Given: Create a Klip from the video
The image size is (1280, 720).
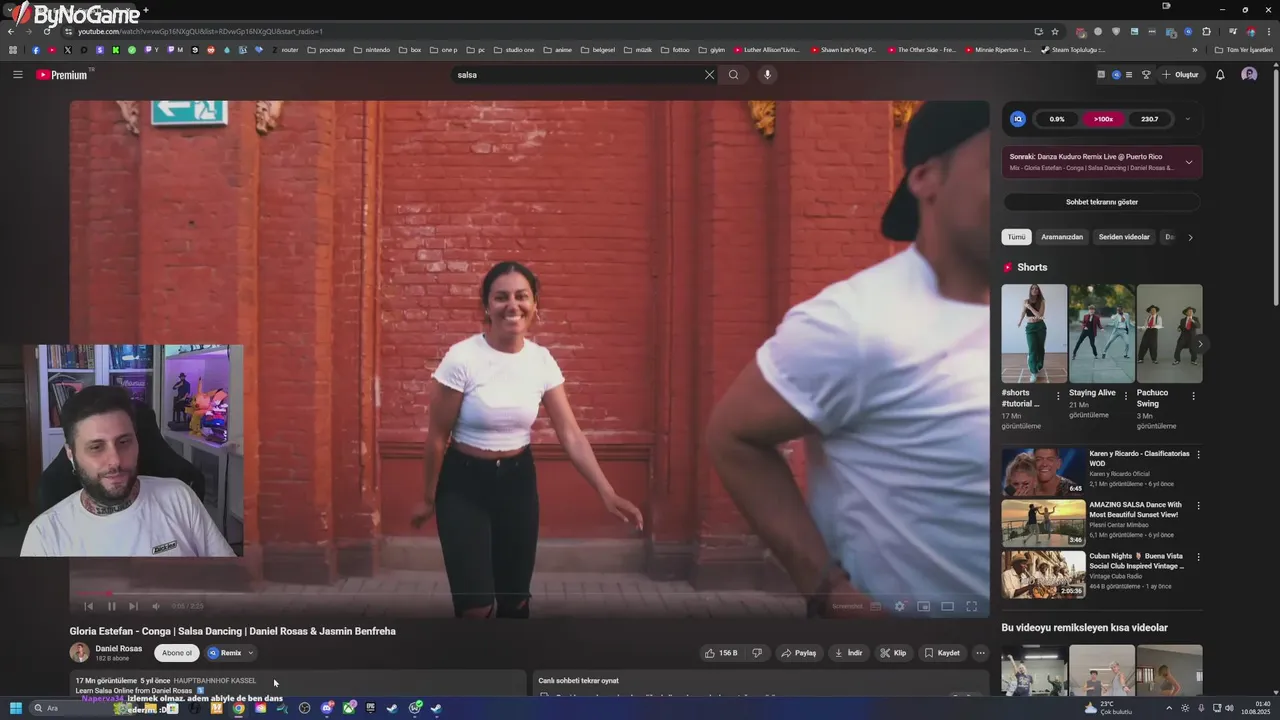Looking at the screenshot, I should pos(893,653).
